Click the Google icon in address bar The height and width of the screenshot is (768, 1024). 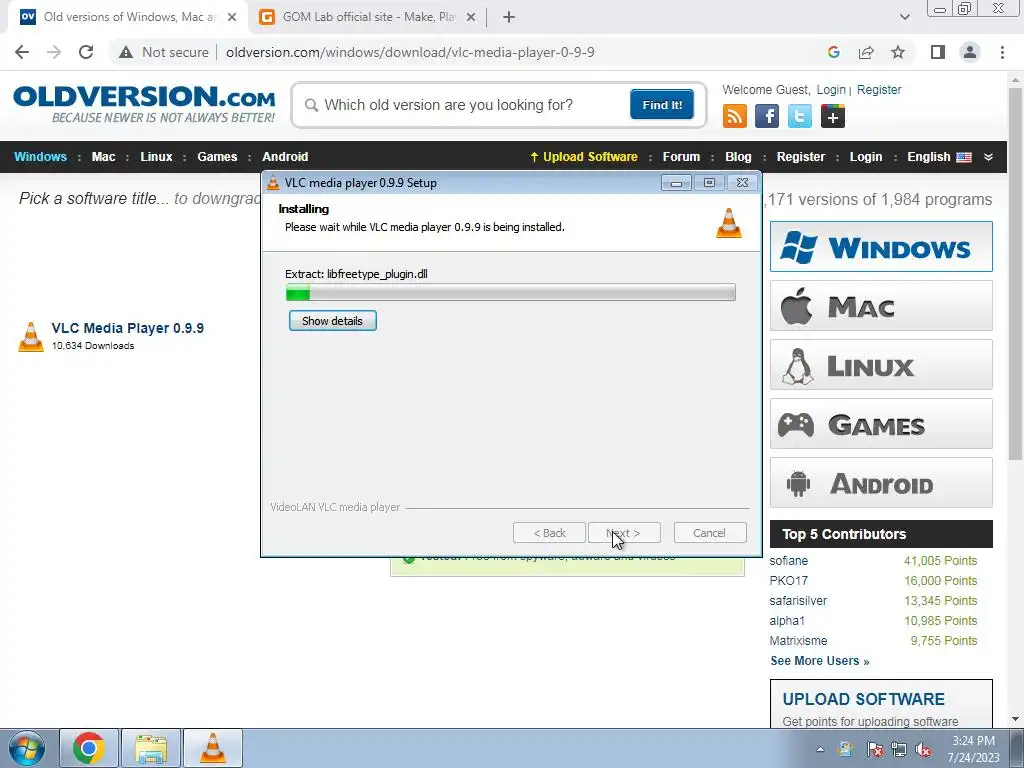click(833, 52)
